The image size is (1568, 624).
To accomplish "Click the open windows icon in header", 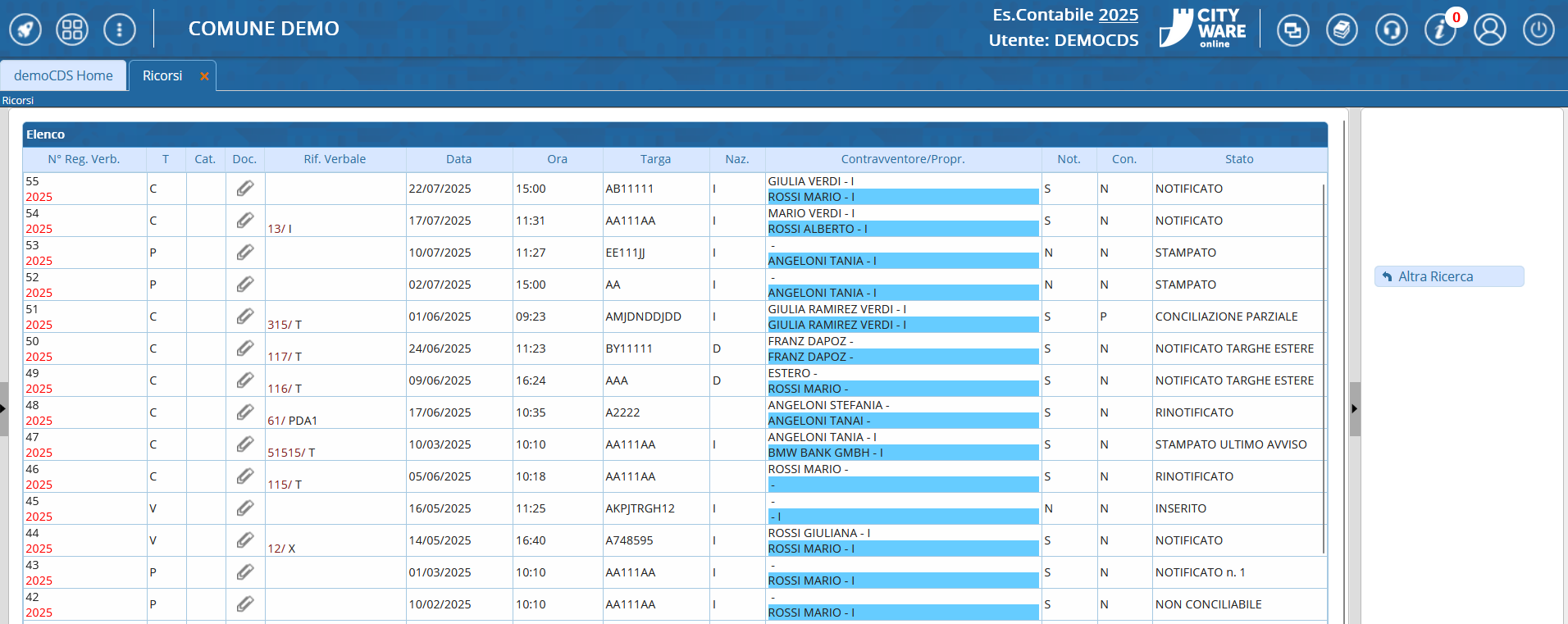I will pos(1293,30).
